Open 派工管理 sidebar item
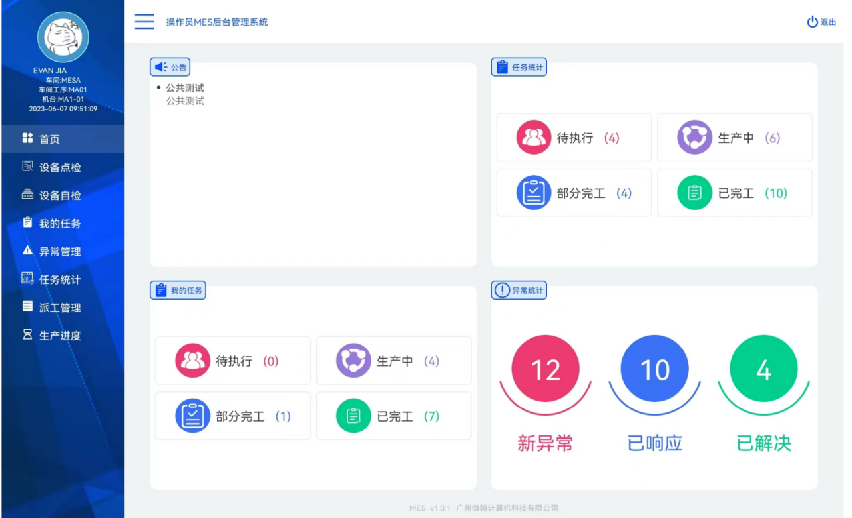The height and width of the screenshot is (518, 852). click(62, 307)
